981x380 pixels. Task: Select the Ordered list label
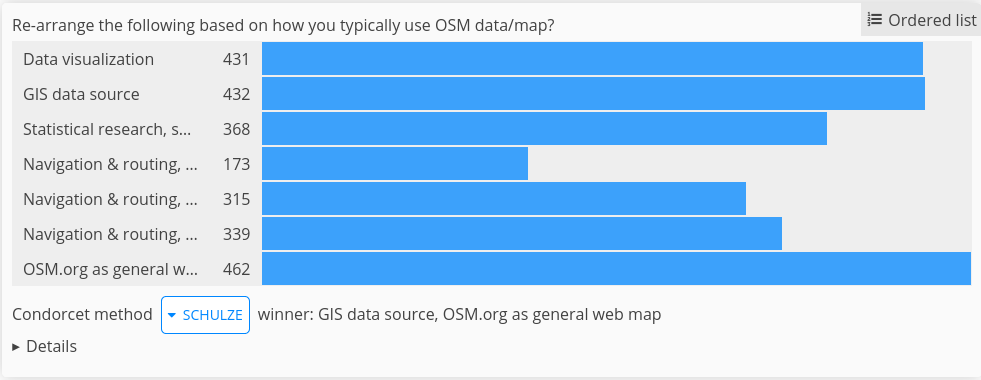pos(932,20)
